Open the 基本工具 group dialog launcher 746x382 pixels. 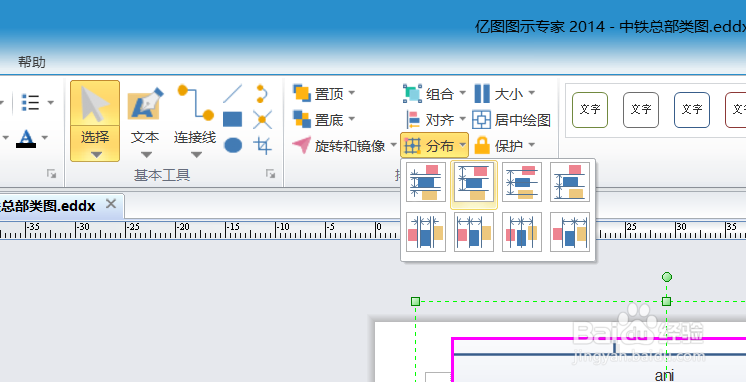[x=270, y=174]
